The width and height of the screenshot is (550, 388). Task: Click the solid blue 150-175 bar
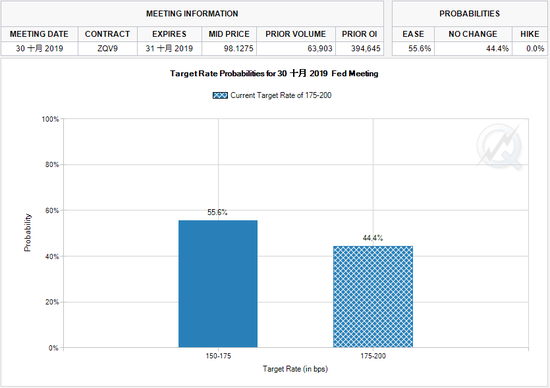(x=218, y=284)
